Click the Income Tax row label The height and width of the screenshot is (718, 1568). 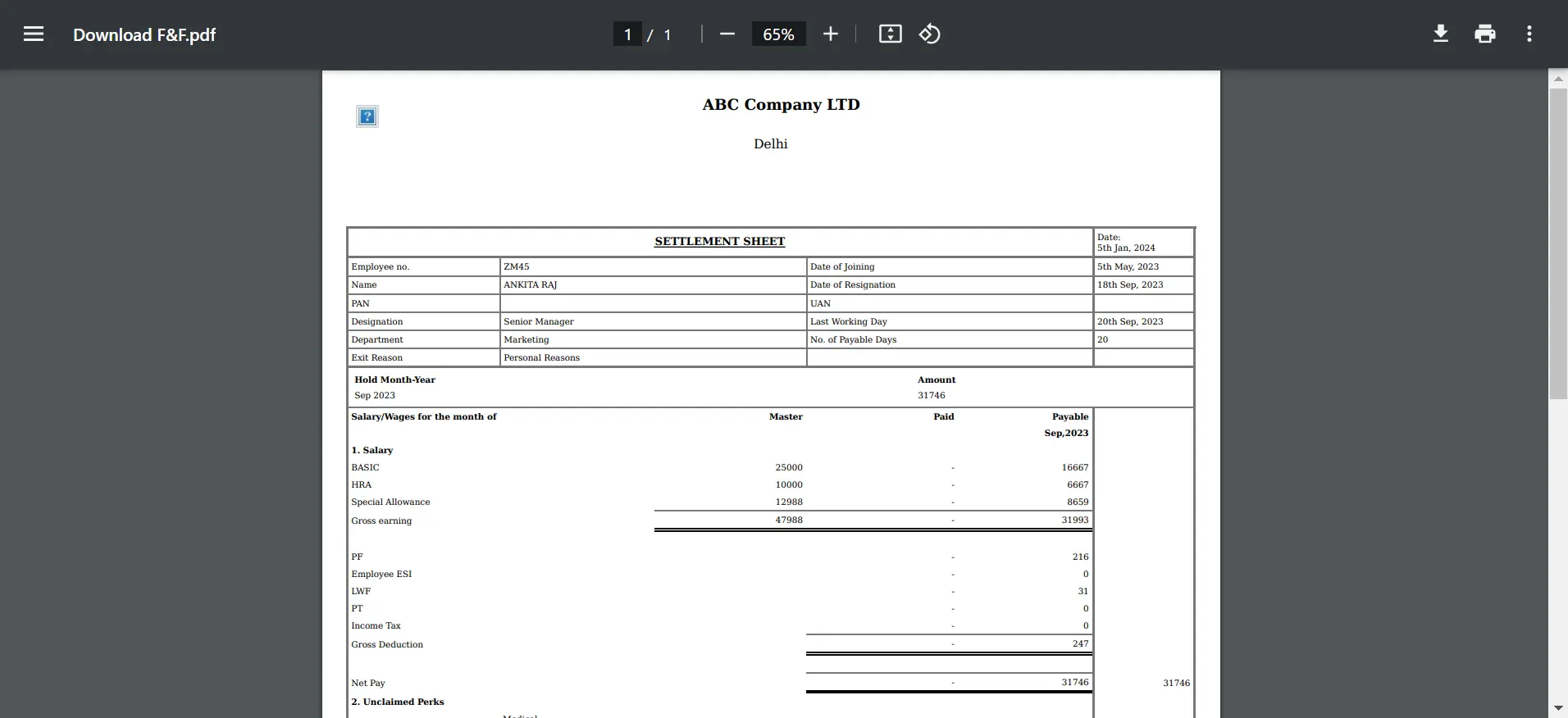376,625
